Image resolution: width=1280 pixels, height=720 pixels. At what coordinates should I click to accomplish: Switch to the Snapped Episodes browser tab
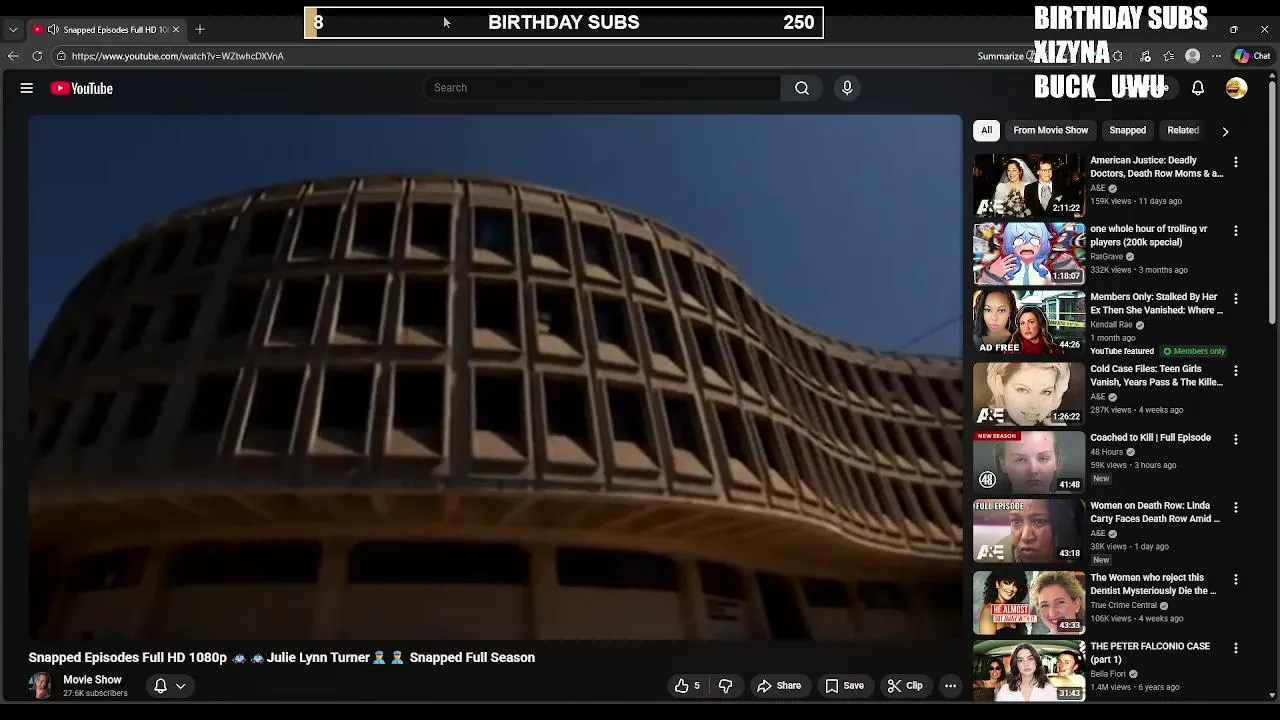[106, 29]
